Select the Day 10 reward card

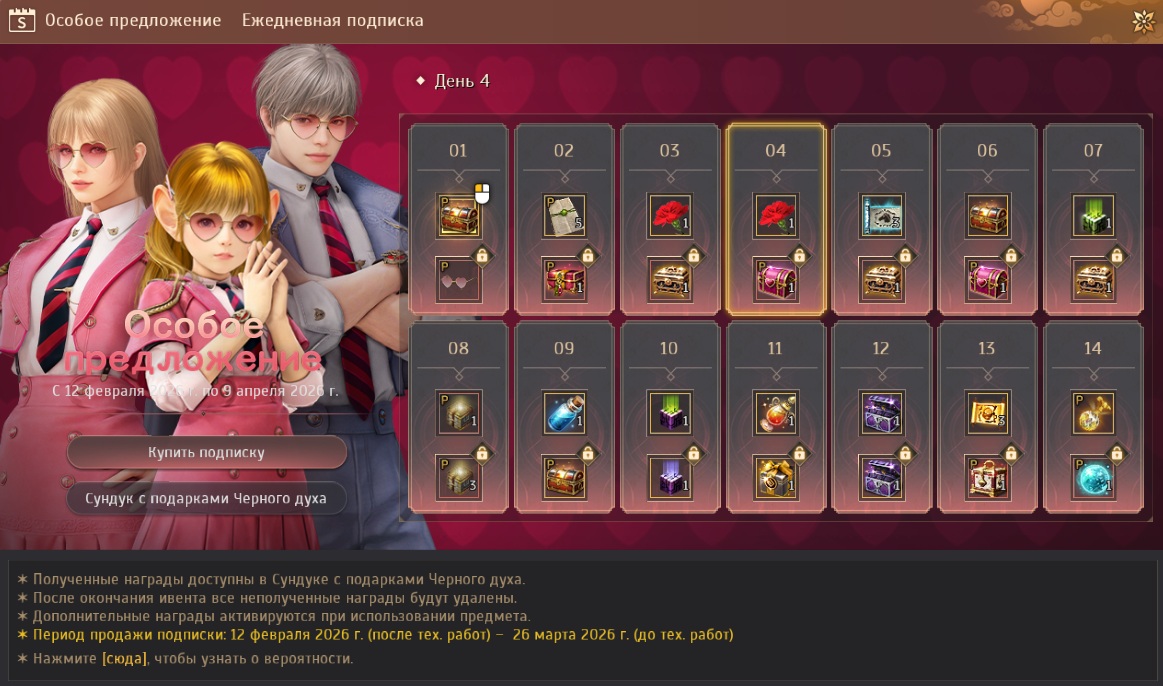[670, 417]
